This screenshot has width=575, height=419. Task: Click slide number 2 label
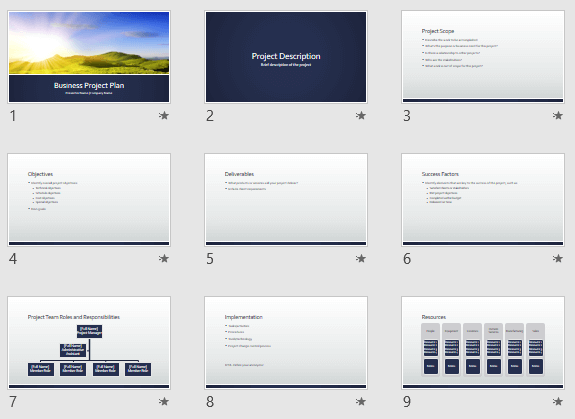(x=210, y=116)
